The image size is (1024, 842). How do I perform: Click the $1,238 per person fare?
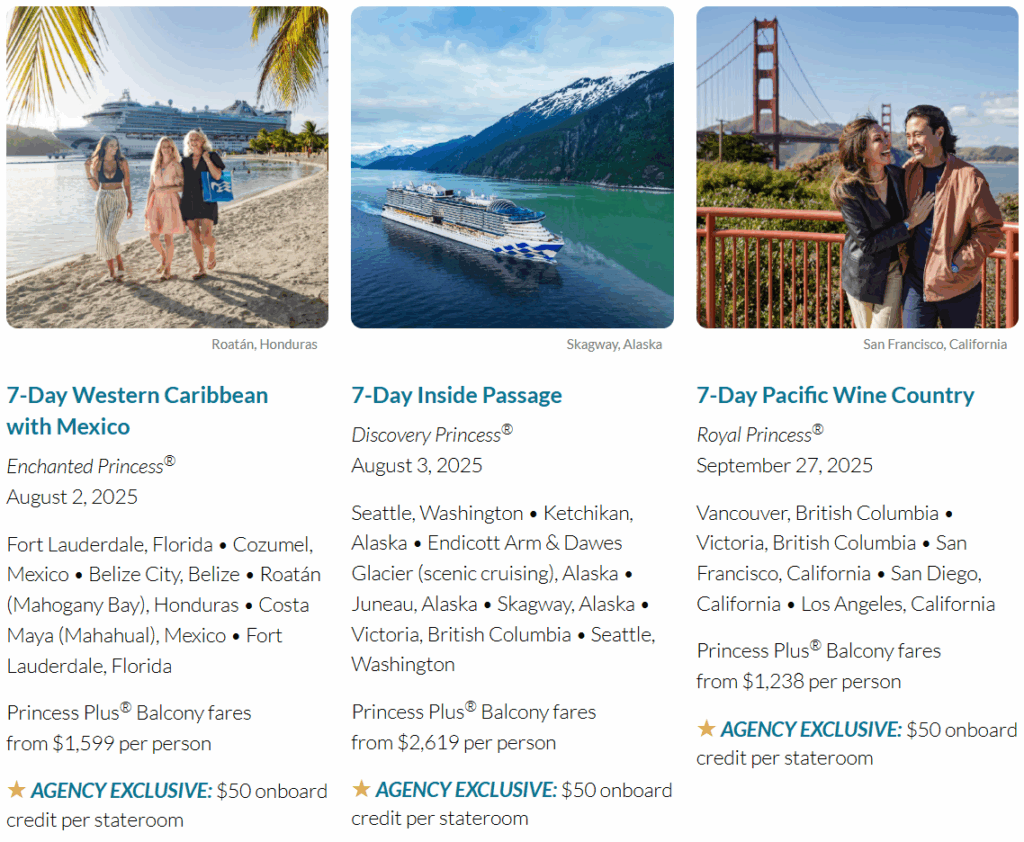(821, 681)
